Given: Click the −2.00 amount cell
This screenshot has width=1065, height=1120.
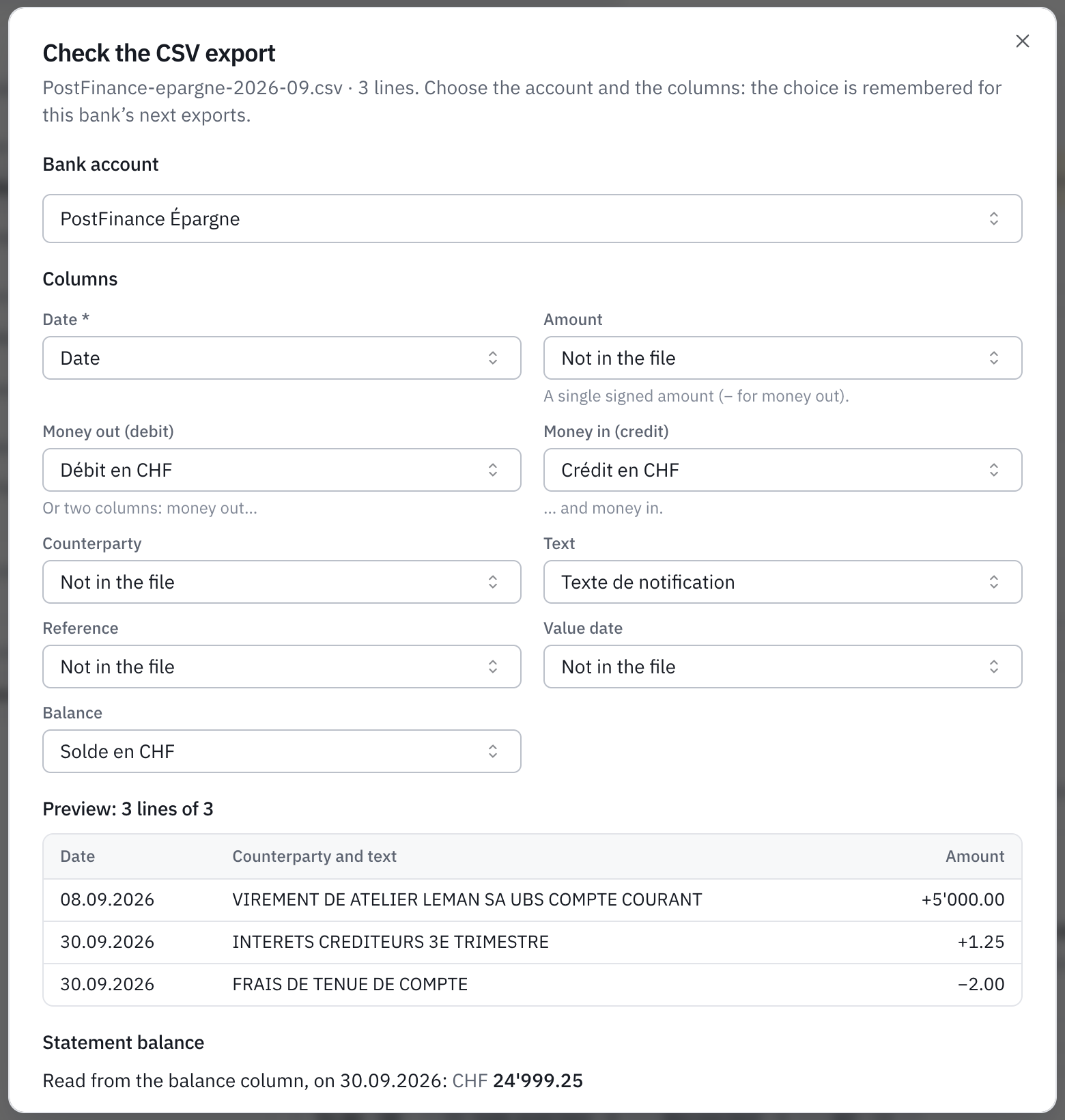Looking at the screenshot, I should pos(981,984).
